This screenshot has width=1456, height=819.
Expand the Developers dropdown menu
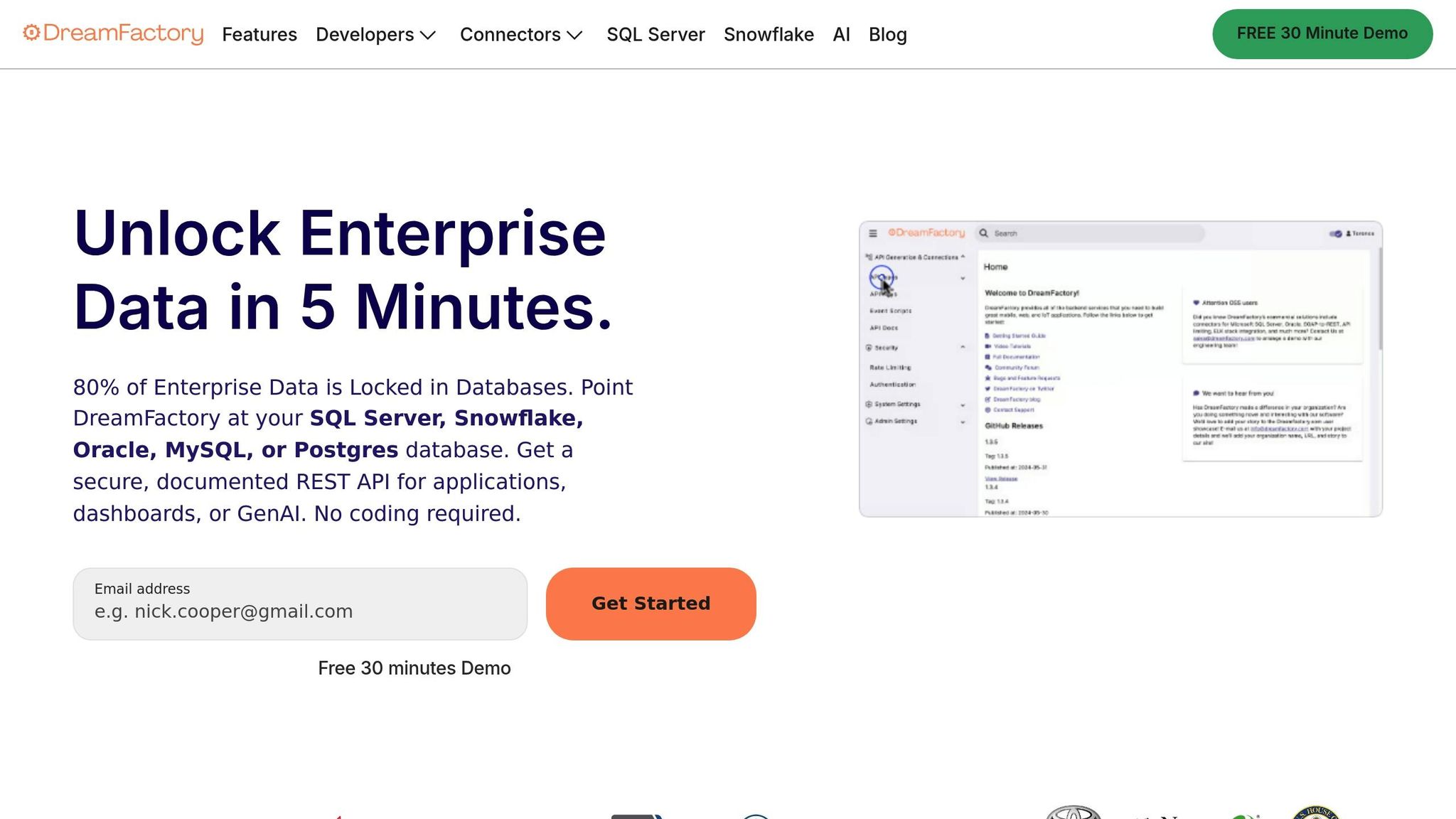pos(375,34)
